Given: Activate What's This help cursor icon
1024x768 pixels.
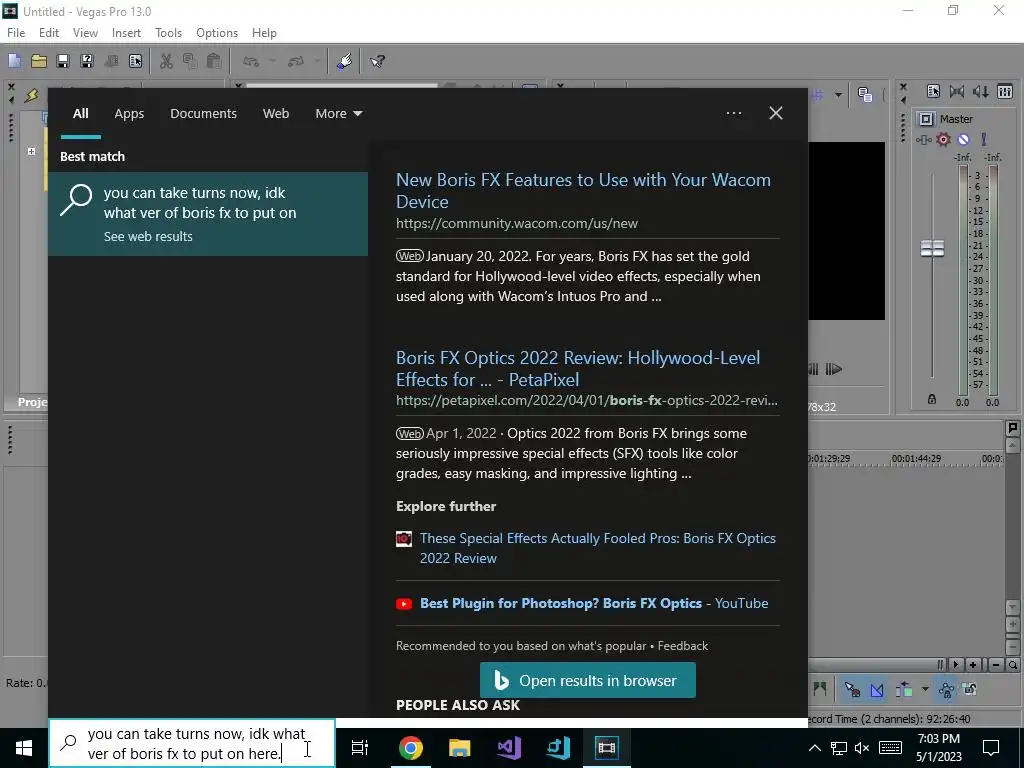Looking at the screenshot, I should tap(377, 61).
